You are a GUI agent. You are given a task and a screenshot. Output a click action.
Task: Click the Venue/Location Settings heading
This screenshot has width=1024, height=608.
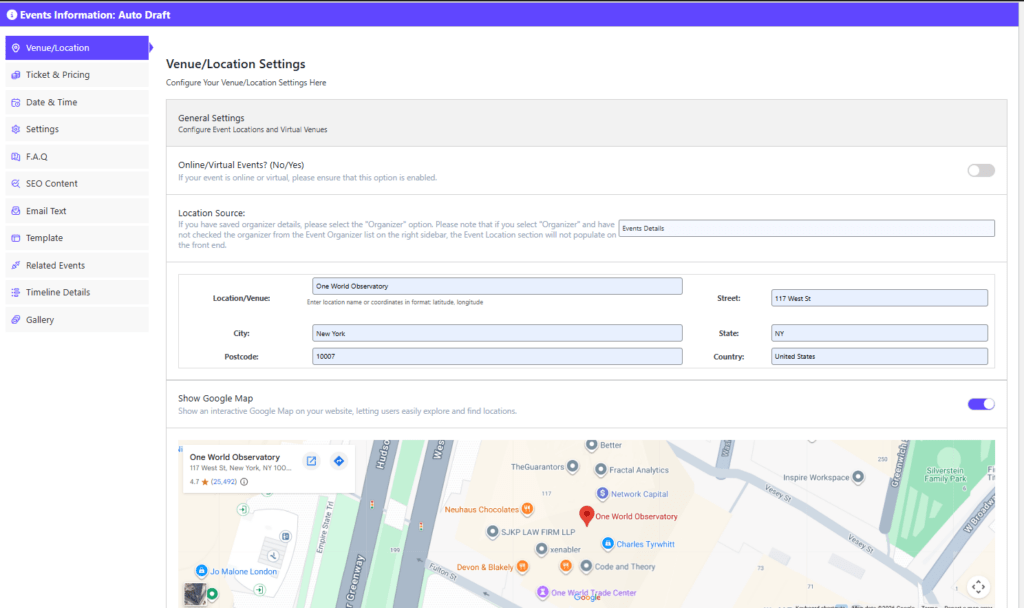(236, 64)
